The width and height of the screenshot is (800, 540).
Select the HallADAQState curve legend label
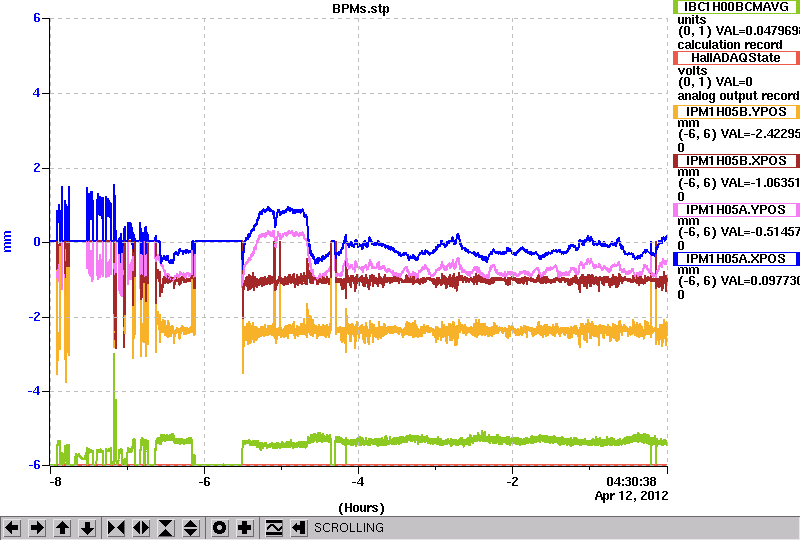(x=736, y=58)
